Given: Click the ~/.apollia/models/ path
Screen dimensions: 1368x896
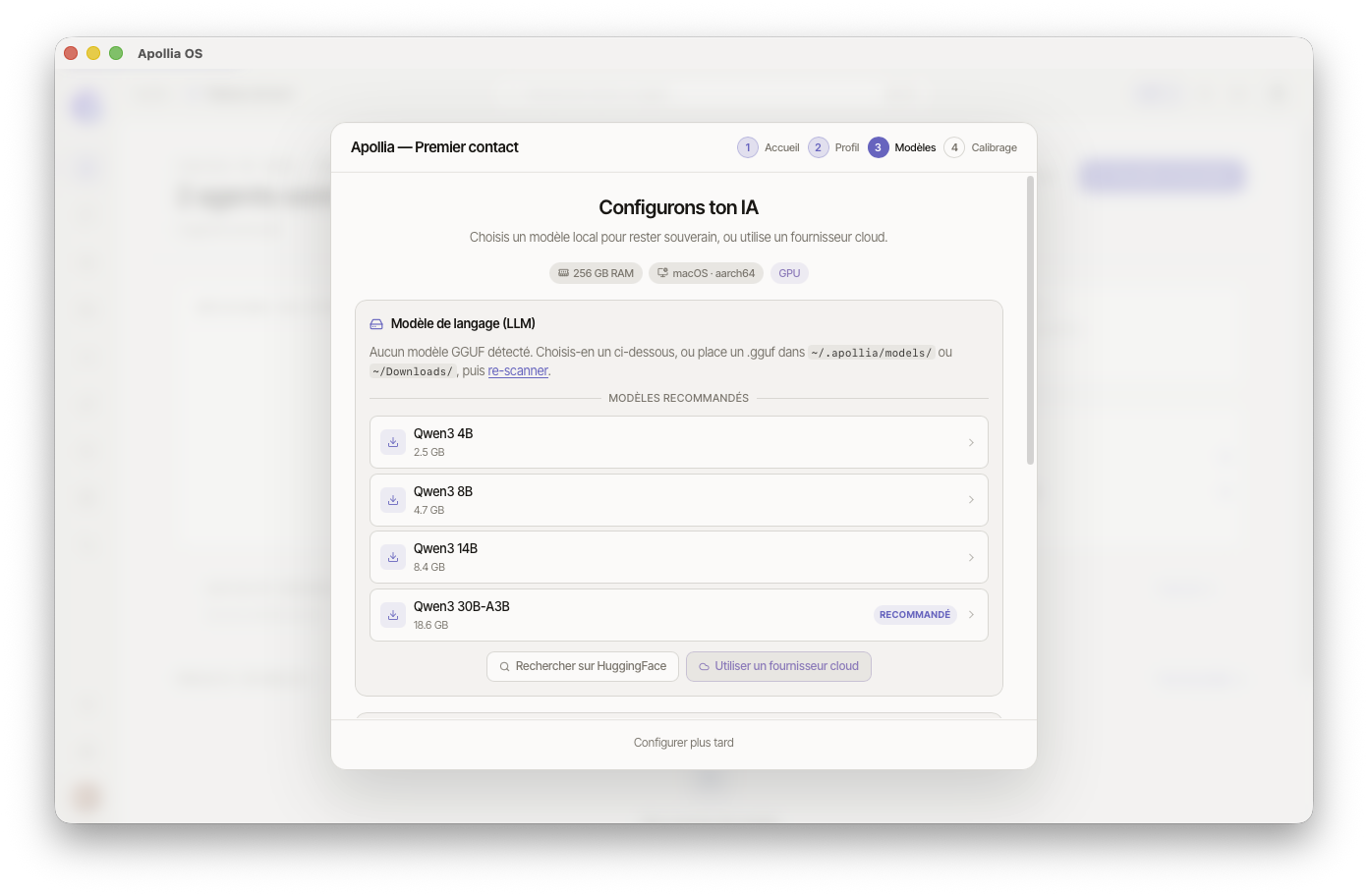Looking at the screenshot, I should [871, 353].
